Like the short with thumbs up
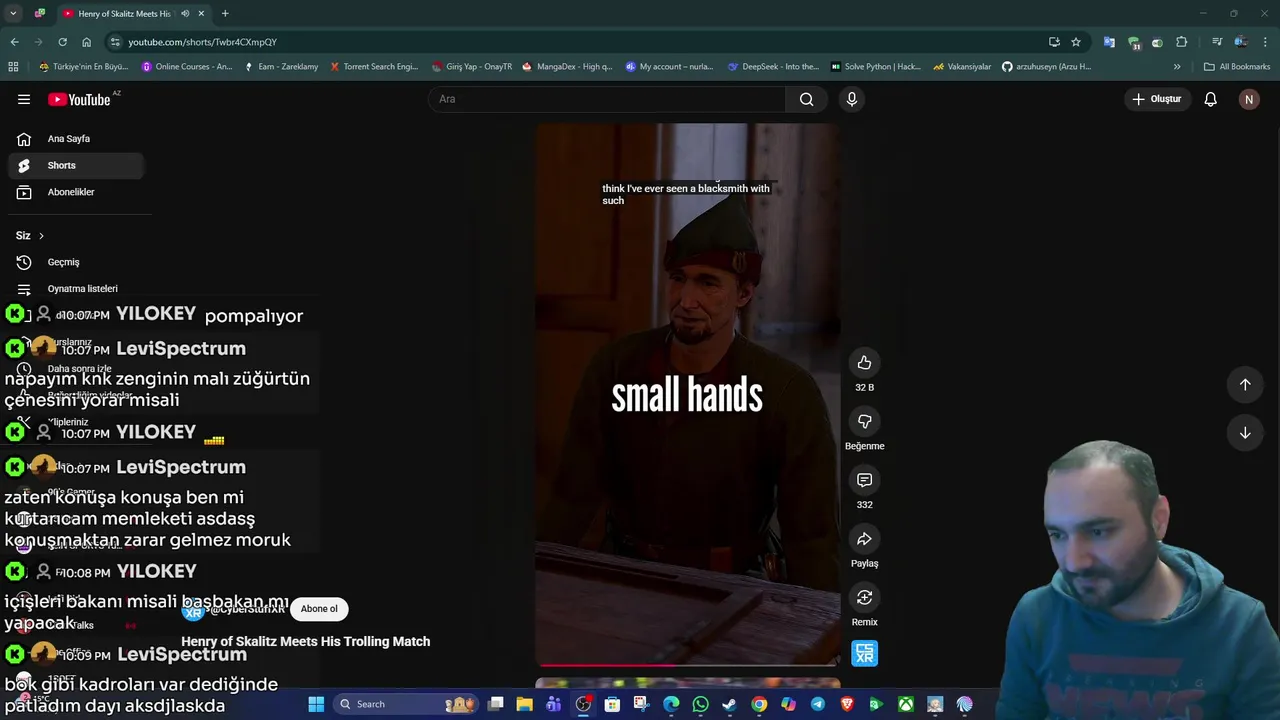 (865, 363)
